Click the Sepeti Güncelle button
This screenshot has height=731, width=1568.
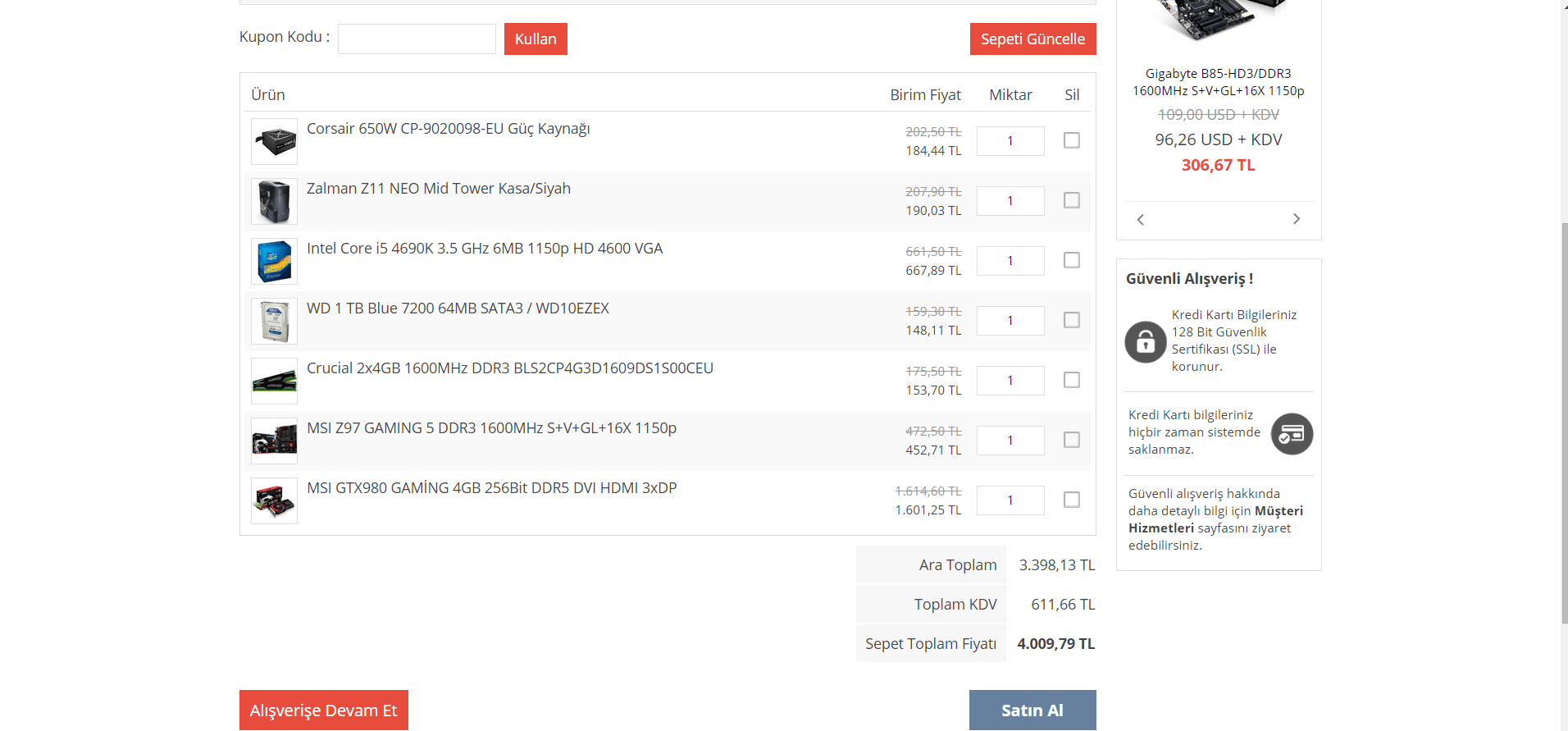(1032, 39)
